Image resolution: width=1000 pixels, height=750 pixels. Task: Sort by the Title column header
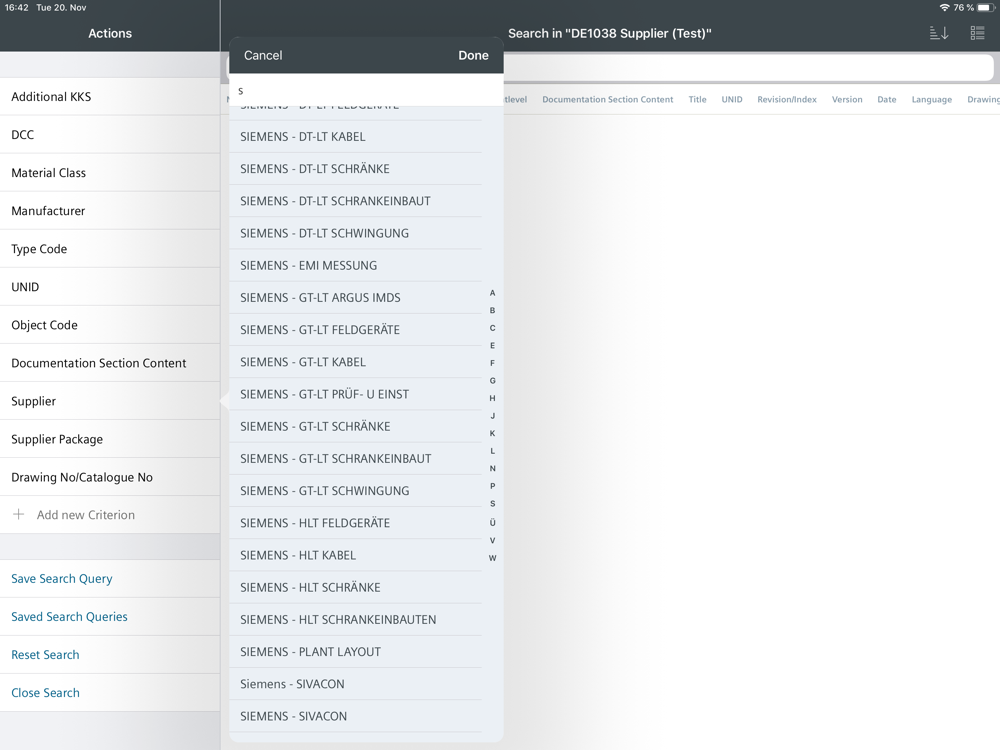click(697, 99)
